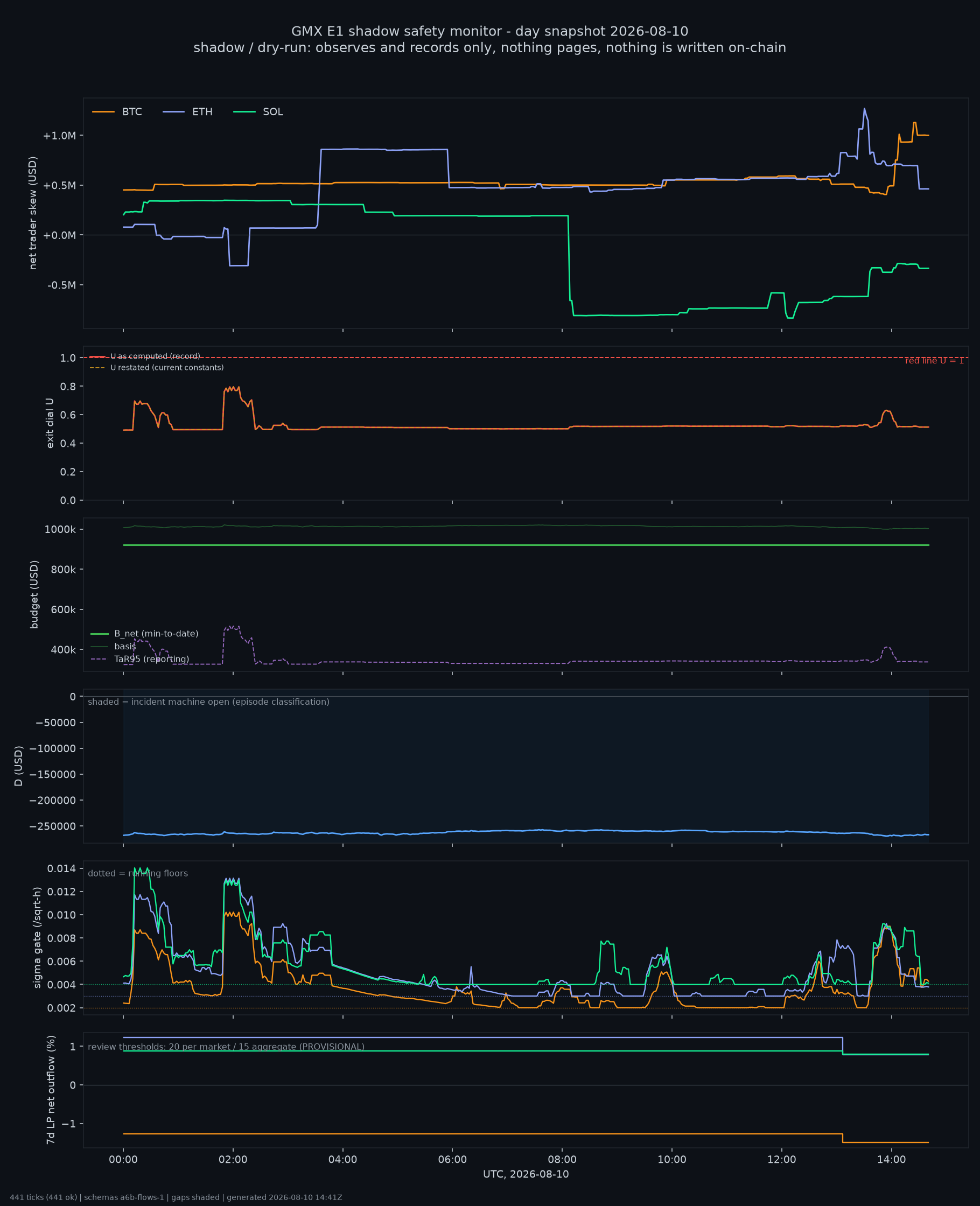
Task: Click the "800k" budget axis tick
Action: coord(62,570)
